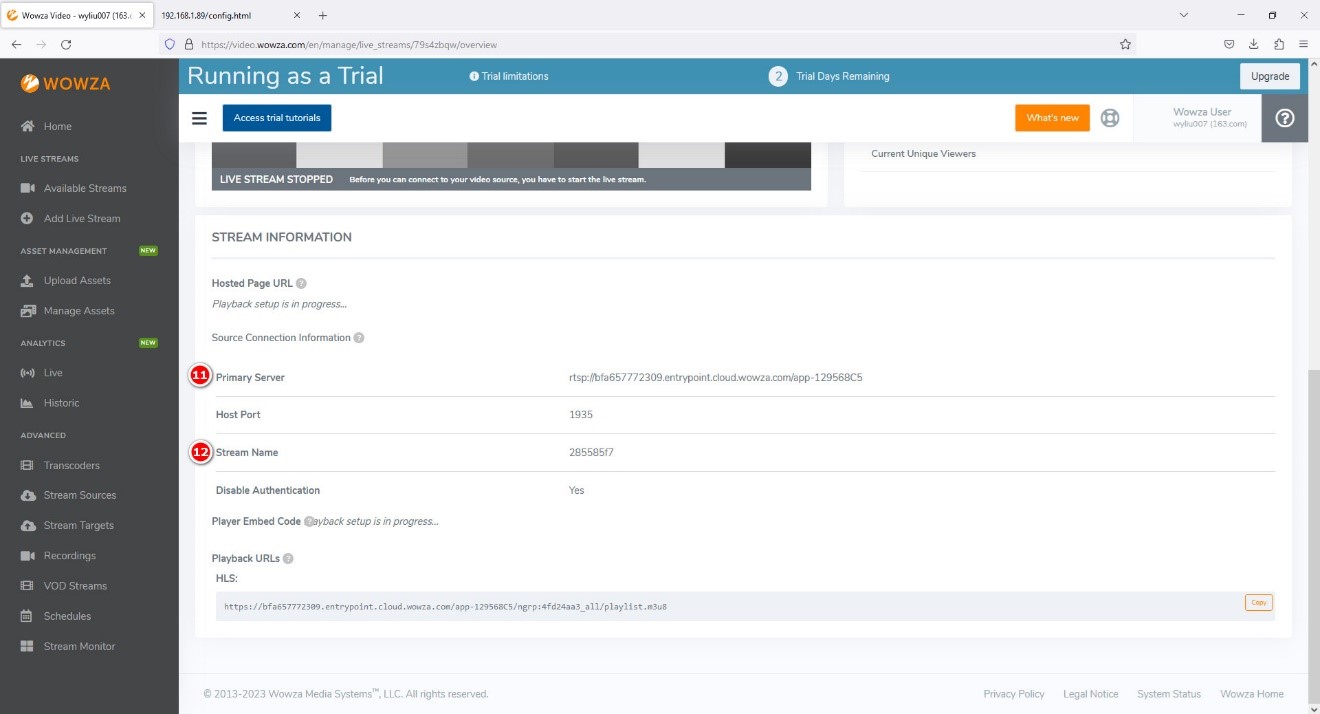Open Stream Monitor section

[x=79, y=646]
